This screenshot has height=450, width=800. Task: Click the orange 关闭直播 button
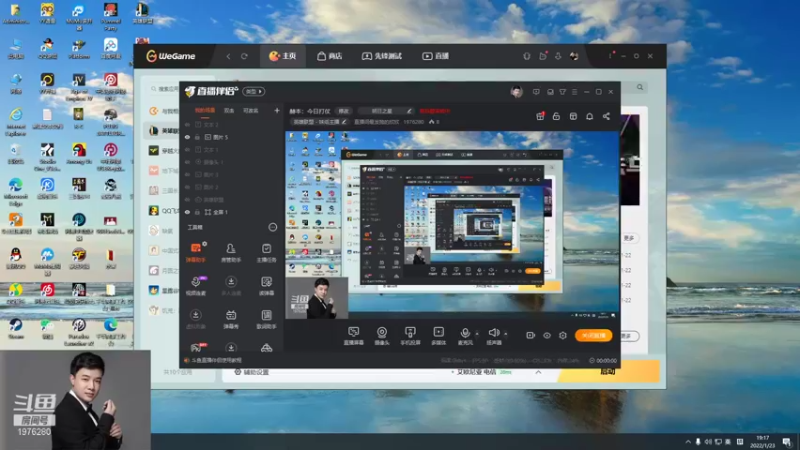(x=594, y=335)
